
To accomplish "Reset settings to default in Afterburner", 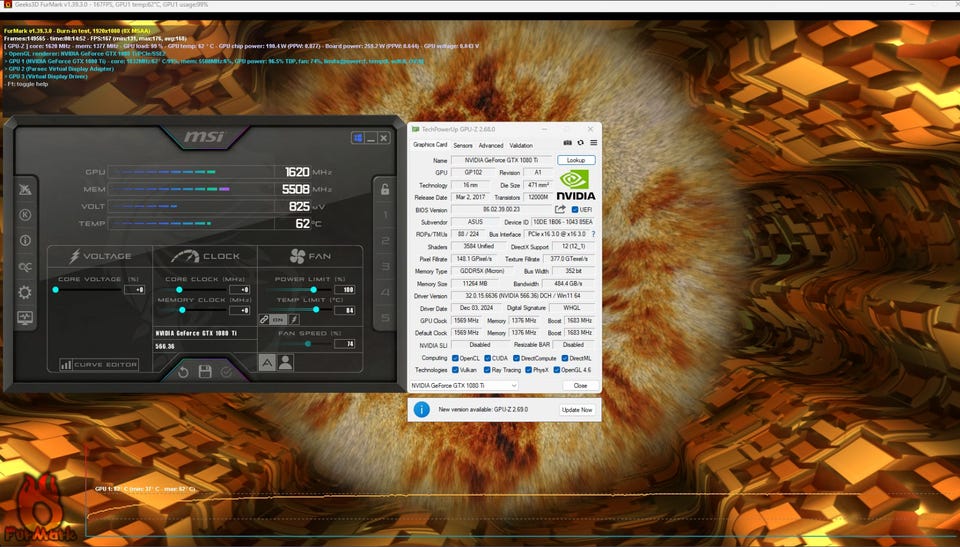I will [183, 372].
